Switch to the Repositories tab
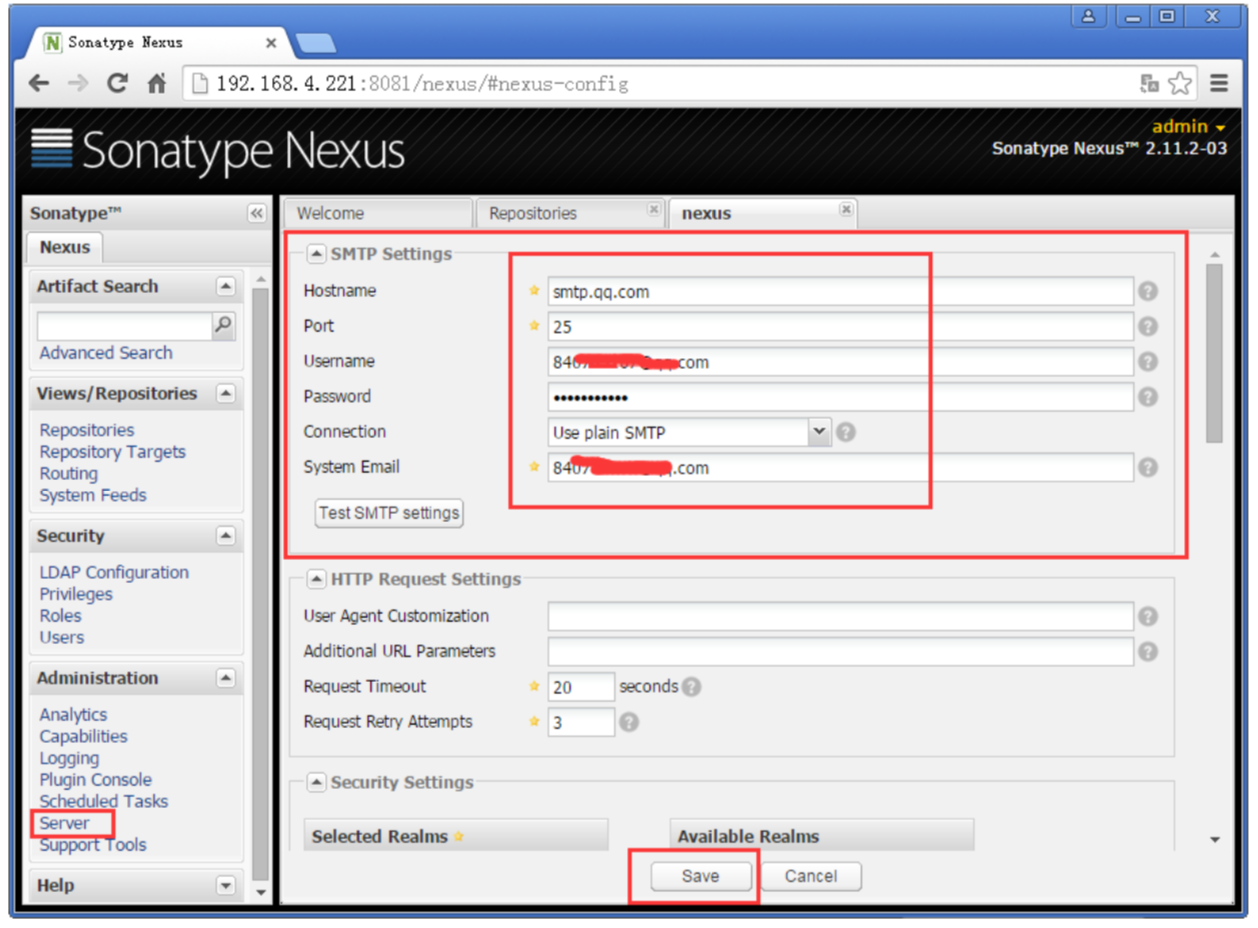 (570, 213)
